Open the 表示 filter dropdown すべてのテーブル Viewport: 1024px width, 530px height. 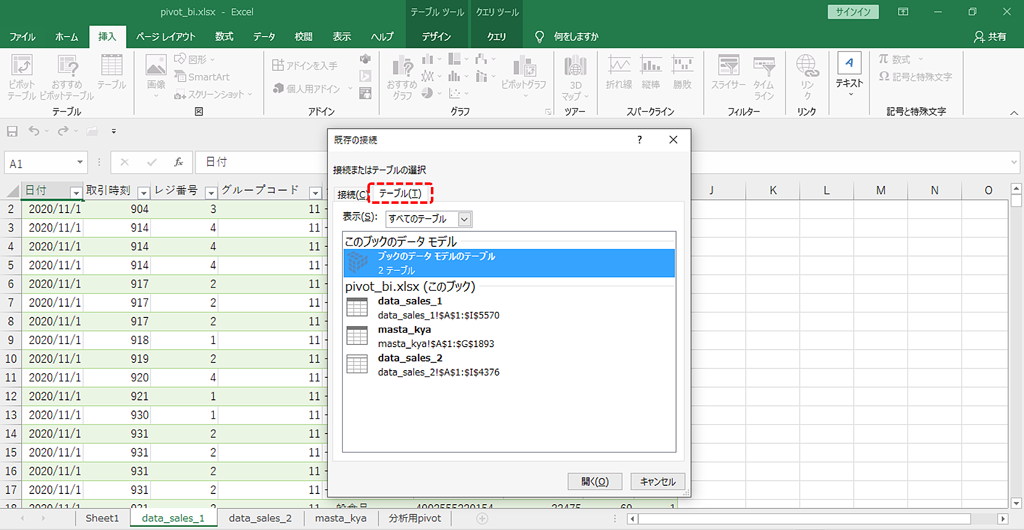point(429,219)
